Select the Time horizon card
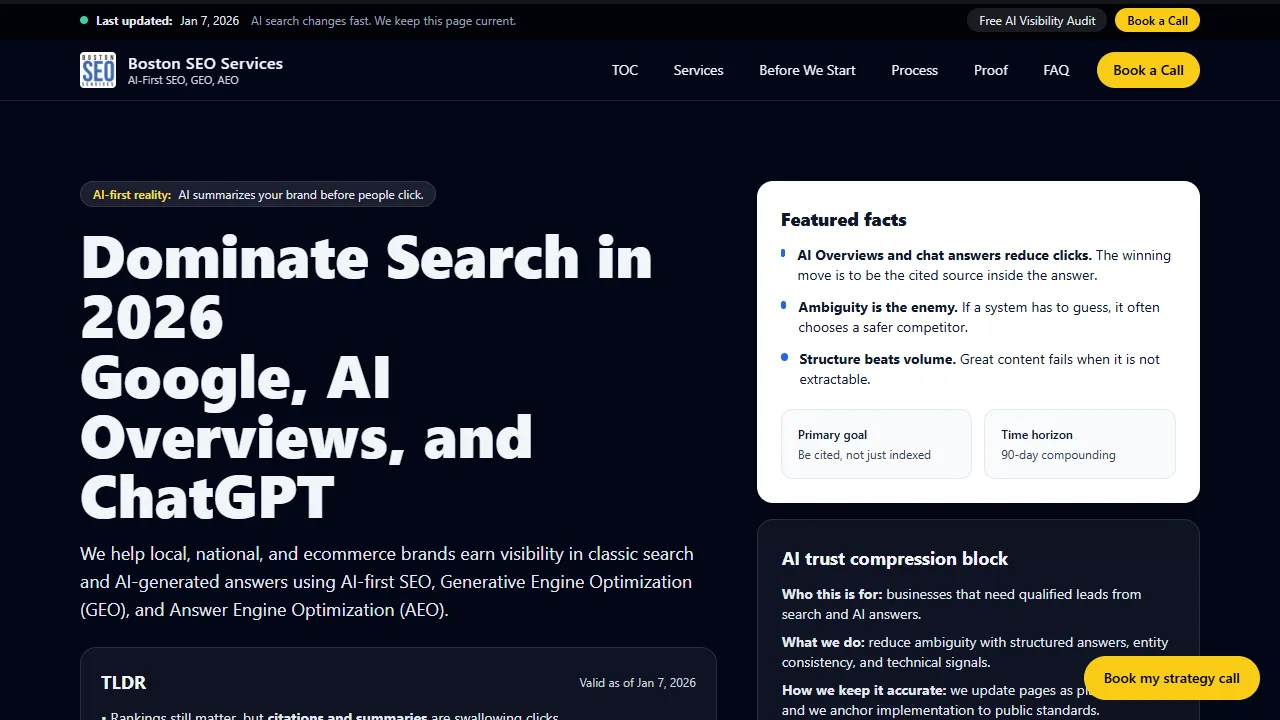Viewport: 1280px width, 720px height. [1079, 444]
